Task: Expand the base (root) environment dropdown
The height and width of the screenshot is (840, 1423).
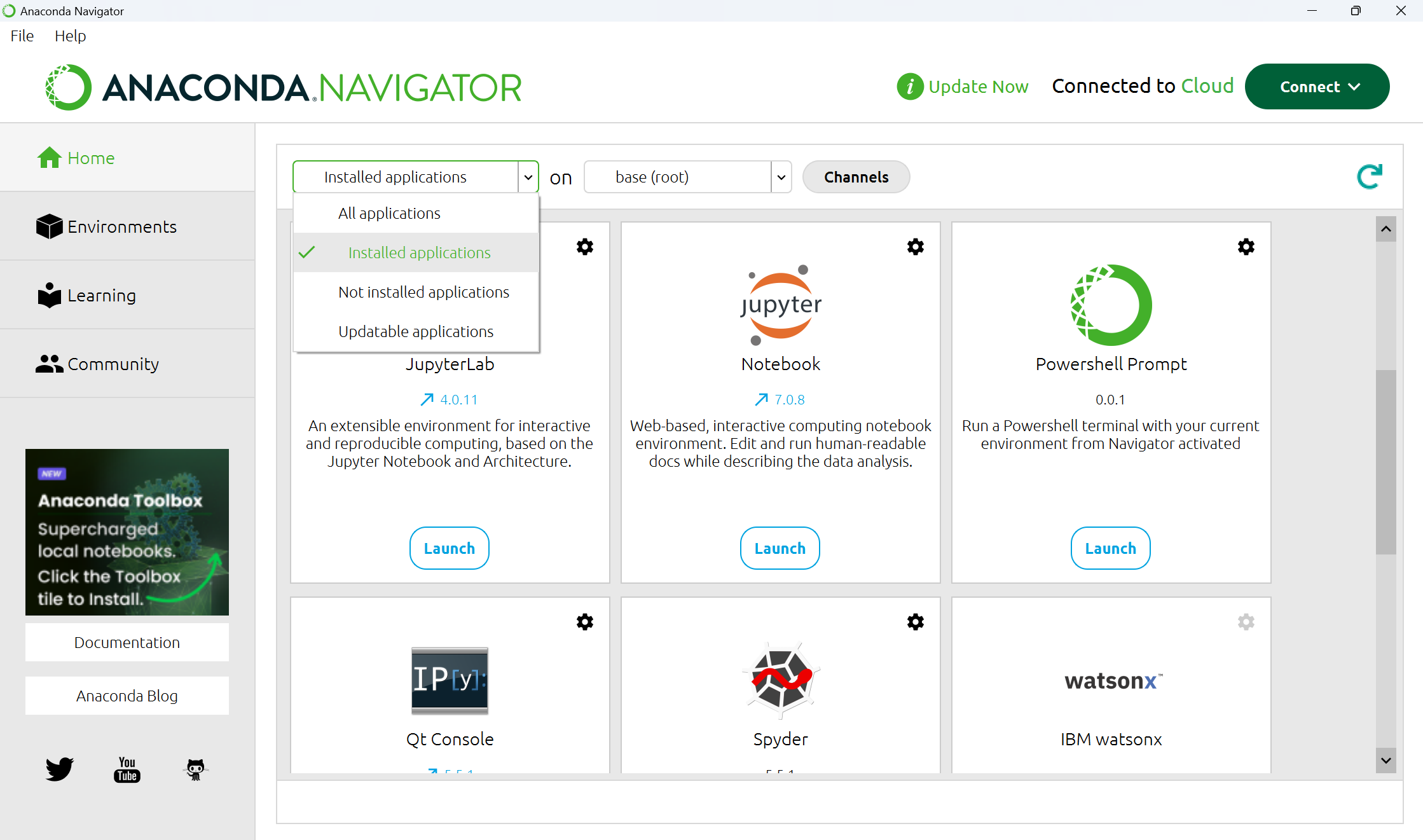Action: (781, 177)
